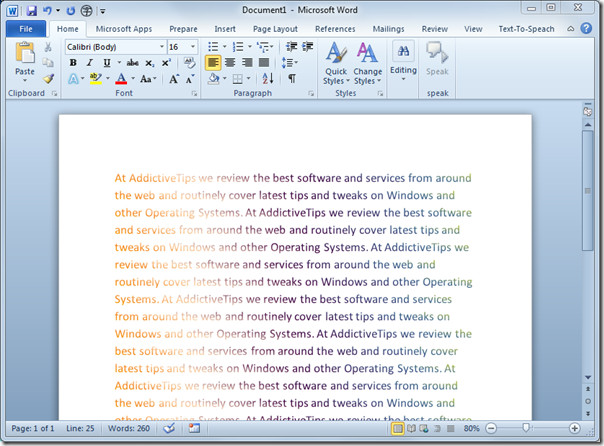This screenshot has width=604, height=446.
Task: Apply superscript formatting
Action: click(x=166, y=63)
